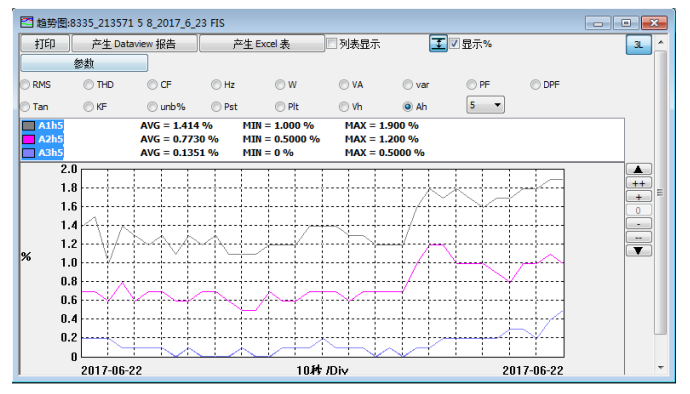Click AVG = 1.414 % value
Viewport: 690px width, 394px height.
[x=176, y=126]
